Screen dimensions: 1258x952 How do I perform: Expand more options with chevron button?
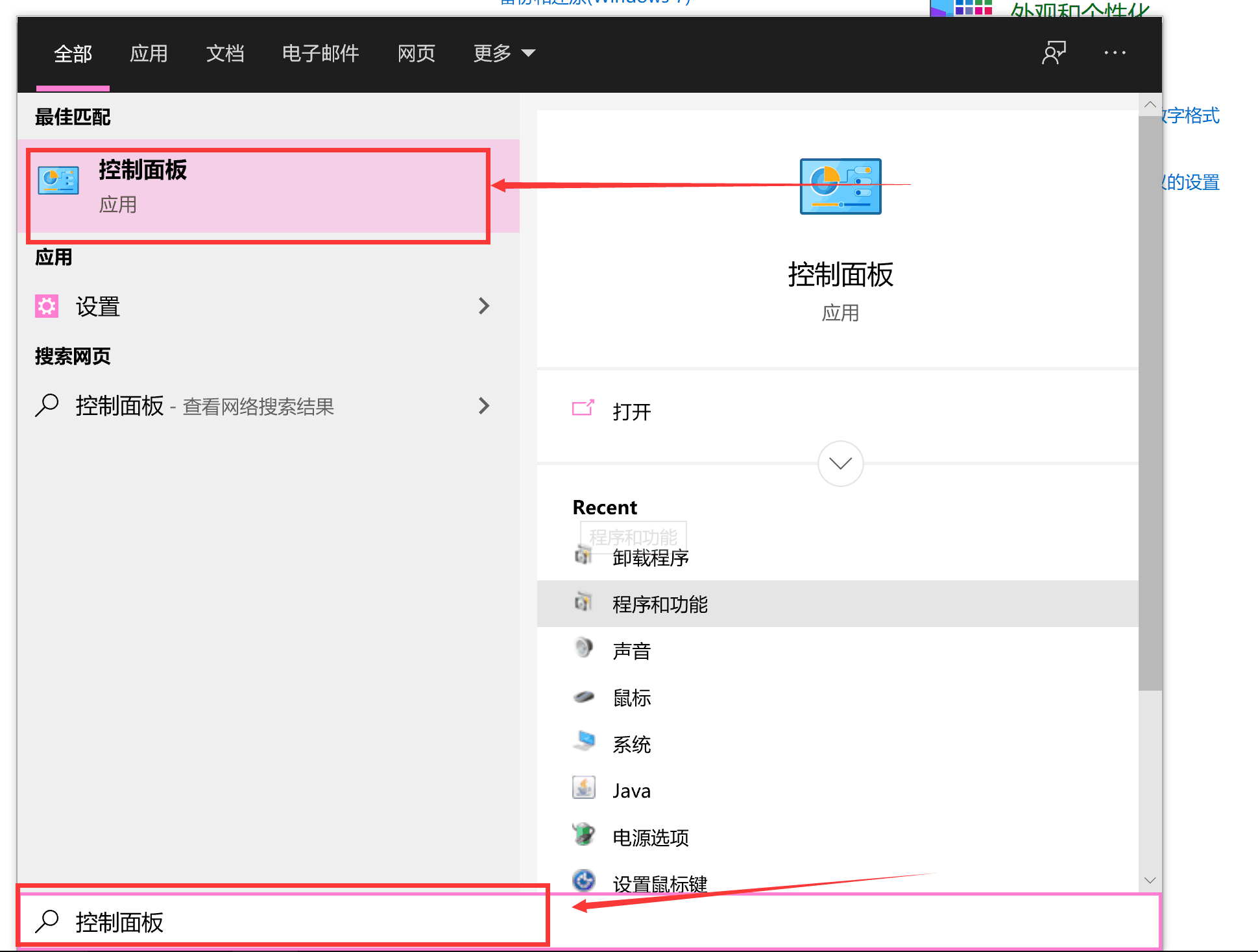[x=841, y=463]
